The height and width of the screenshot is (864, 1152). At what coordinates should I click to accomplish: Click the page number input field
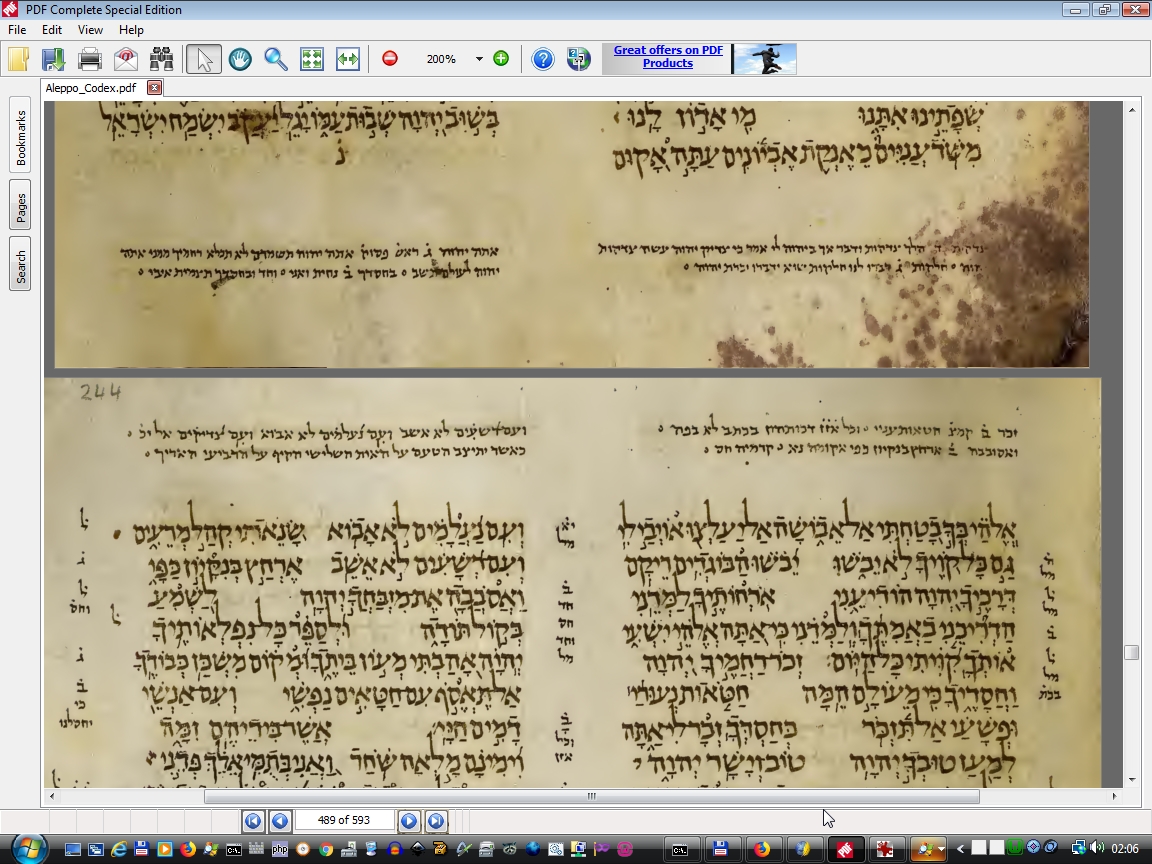[344, 821]
